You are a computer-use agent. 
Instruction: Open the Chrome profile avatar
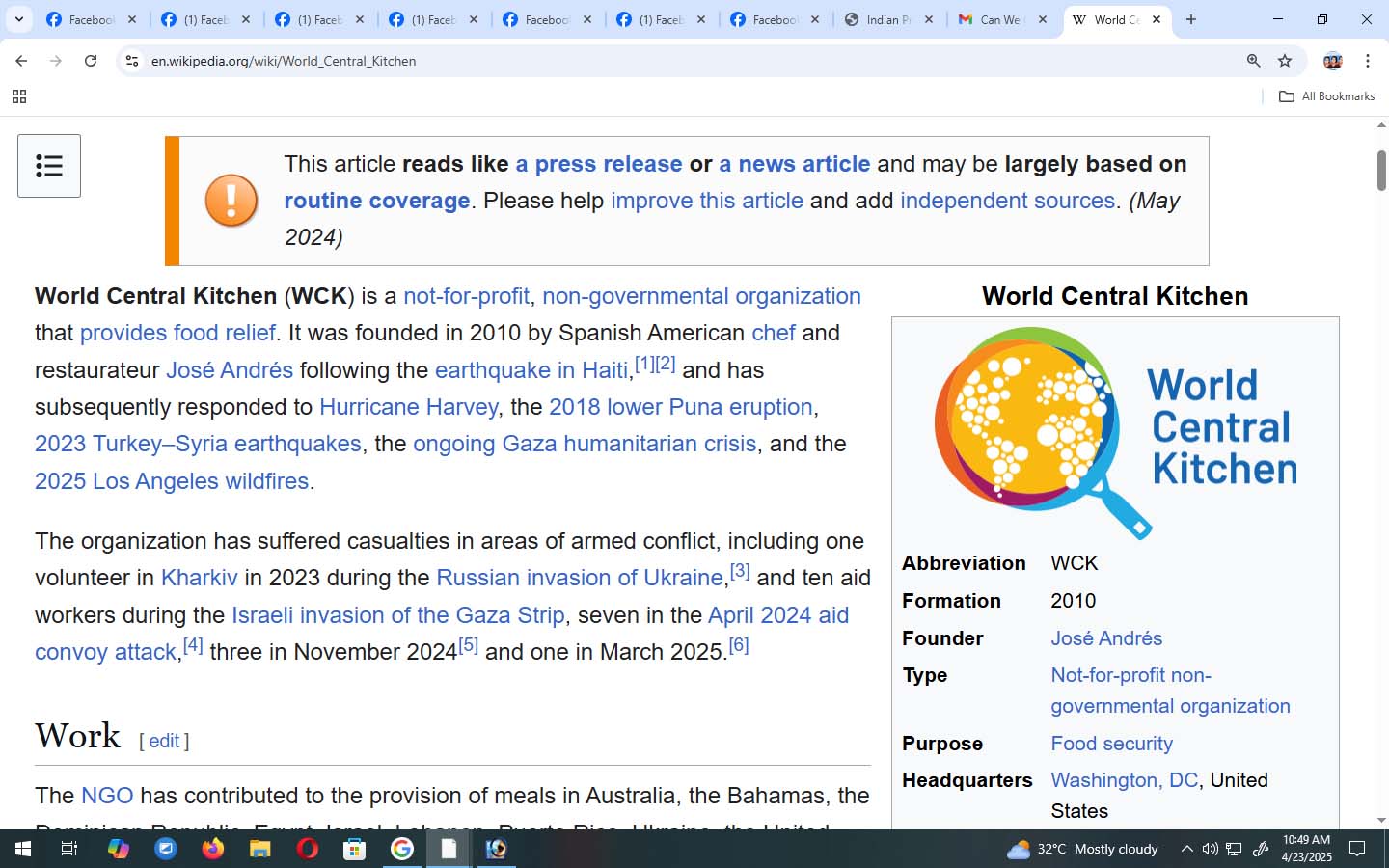click(1333, 61)
